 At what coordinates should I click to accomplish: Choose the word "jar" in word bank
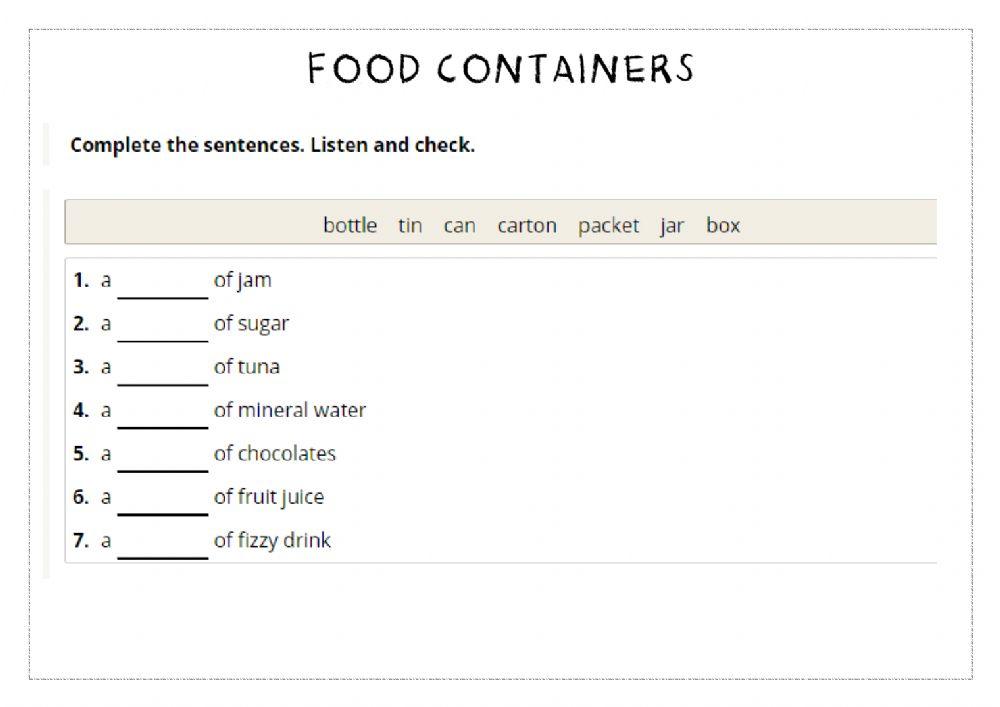[672, 226]
